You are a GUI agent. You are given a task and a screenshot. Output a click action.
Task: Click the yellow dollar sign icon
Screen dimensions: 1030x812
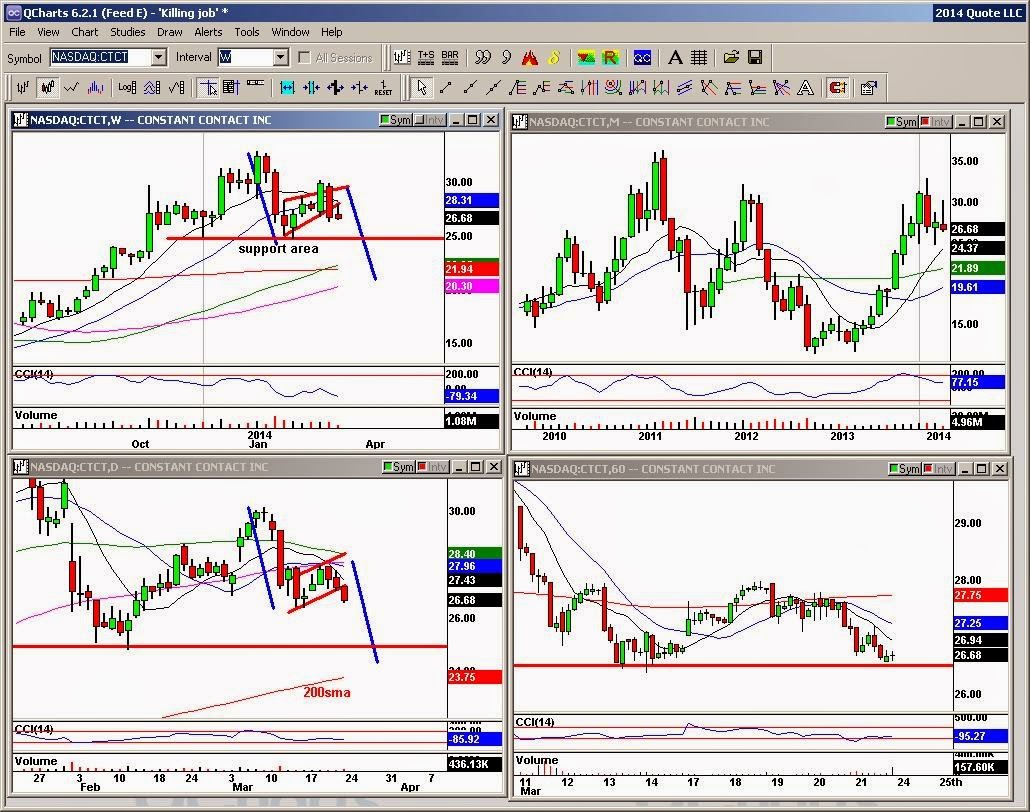tap(554, 58)
